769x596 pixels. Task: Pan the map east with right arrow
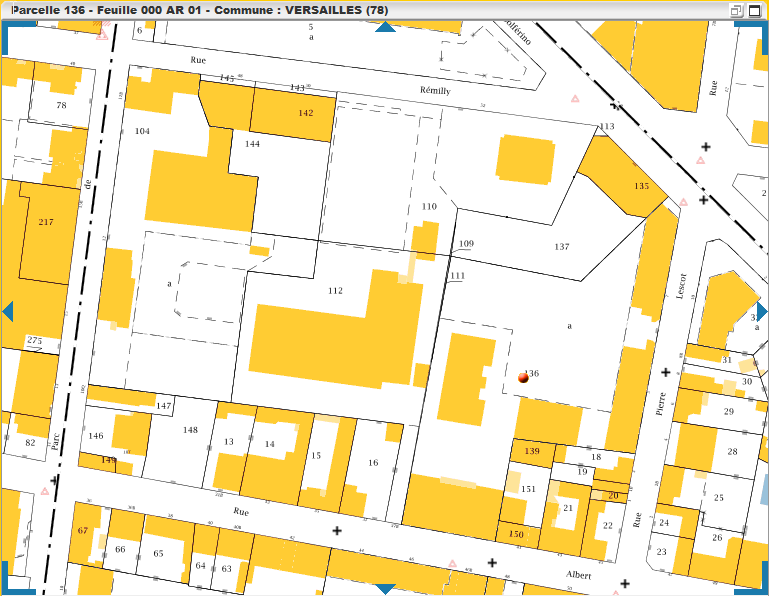point(762,311)
